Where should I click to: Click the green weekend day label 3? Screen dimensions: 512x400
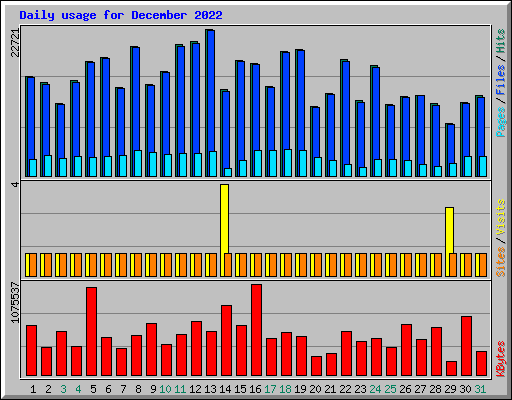tap(63, 389)
